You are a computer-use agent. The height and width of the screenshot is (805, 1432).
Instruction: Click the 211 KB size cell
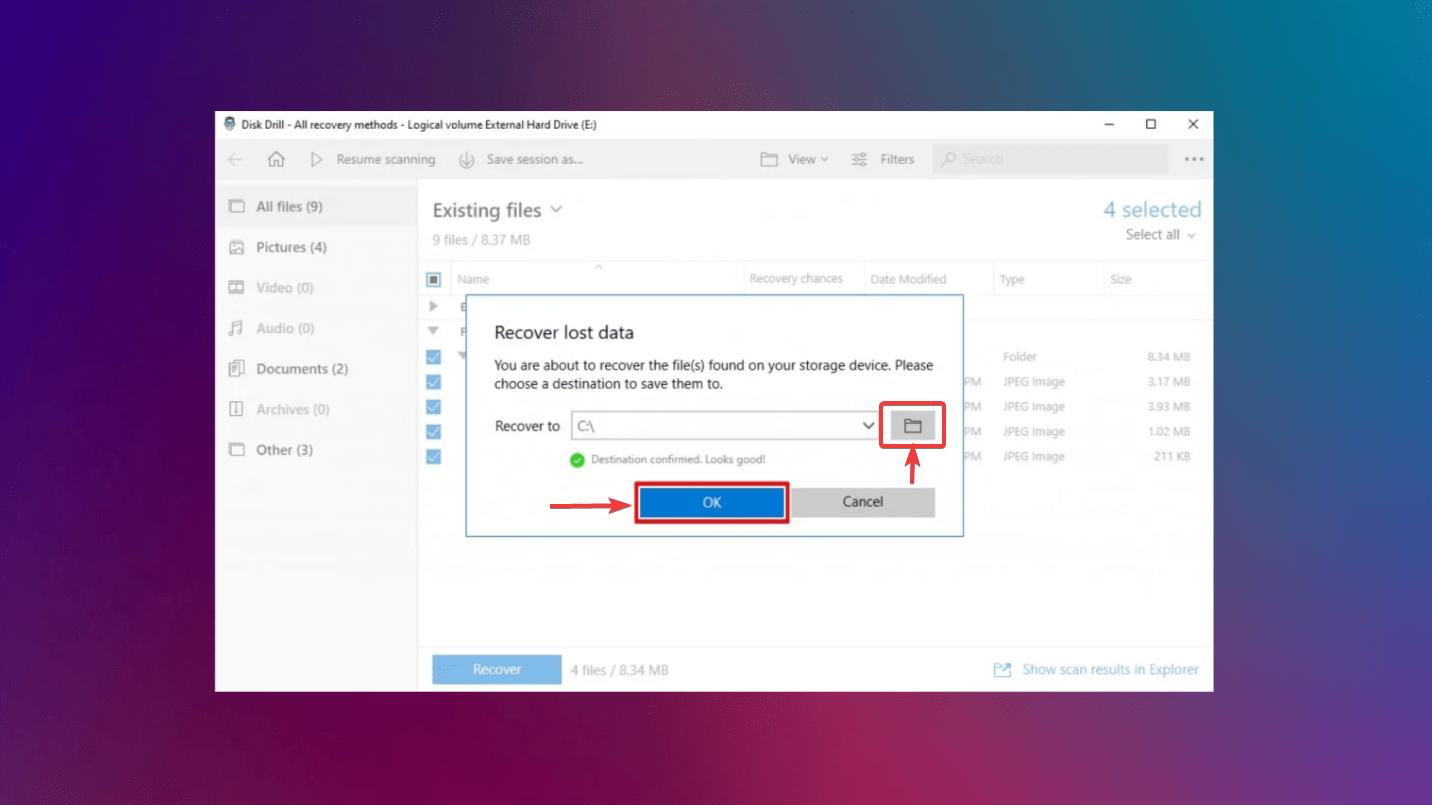(1172, 457)
